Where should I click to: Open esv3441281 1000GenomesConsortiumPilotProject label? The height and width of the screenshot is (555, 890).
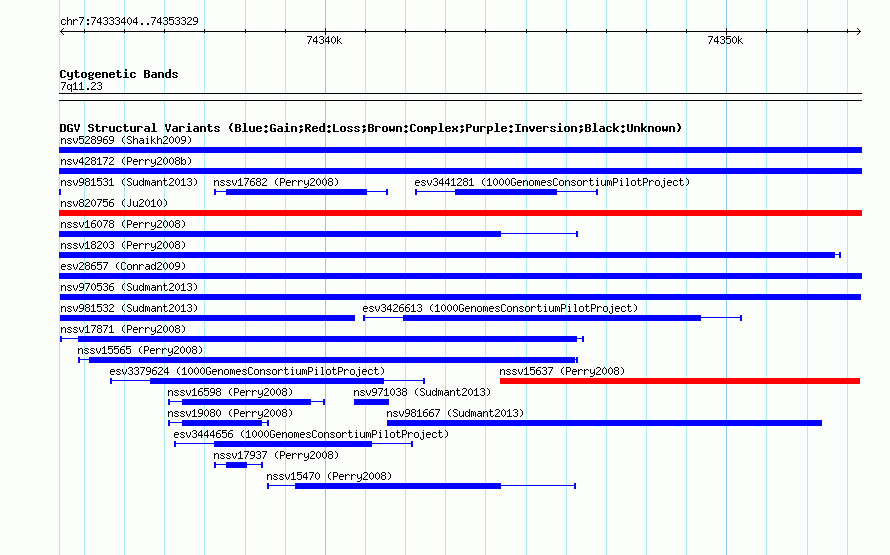pyautogui.click(x=552, y=182)
